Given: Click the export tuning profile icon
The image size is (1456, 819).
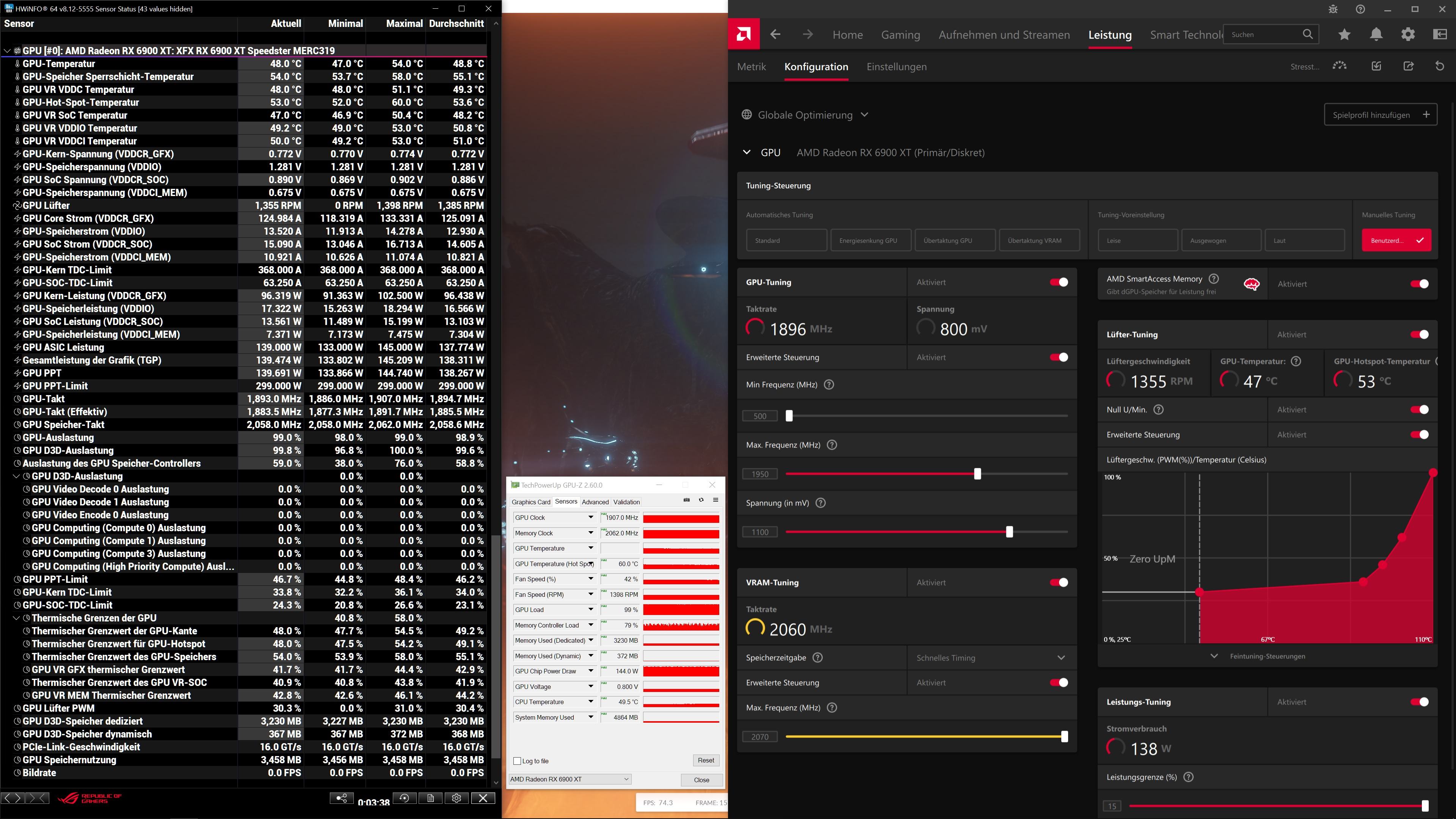Looking at the screenshot, I should tap(1409, 66).
